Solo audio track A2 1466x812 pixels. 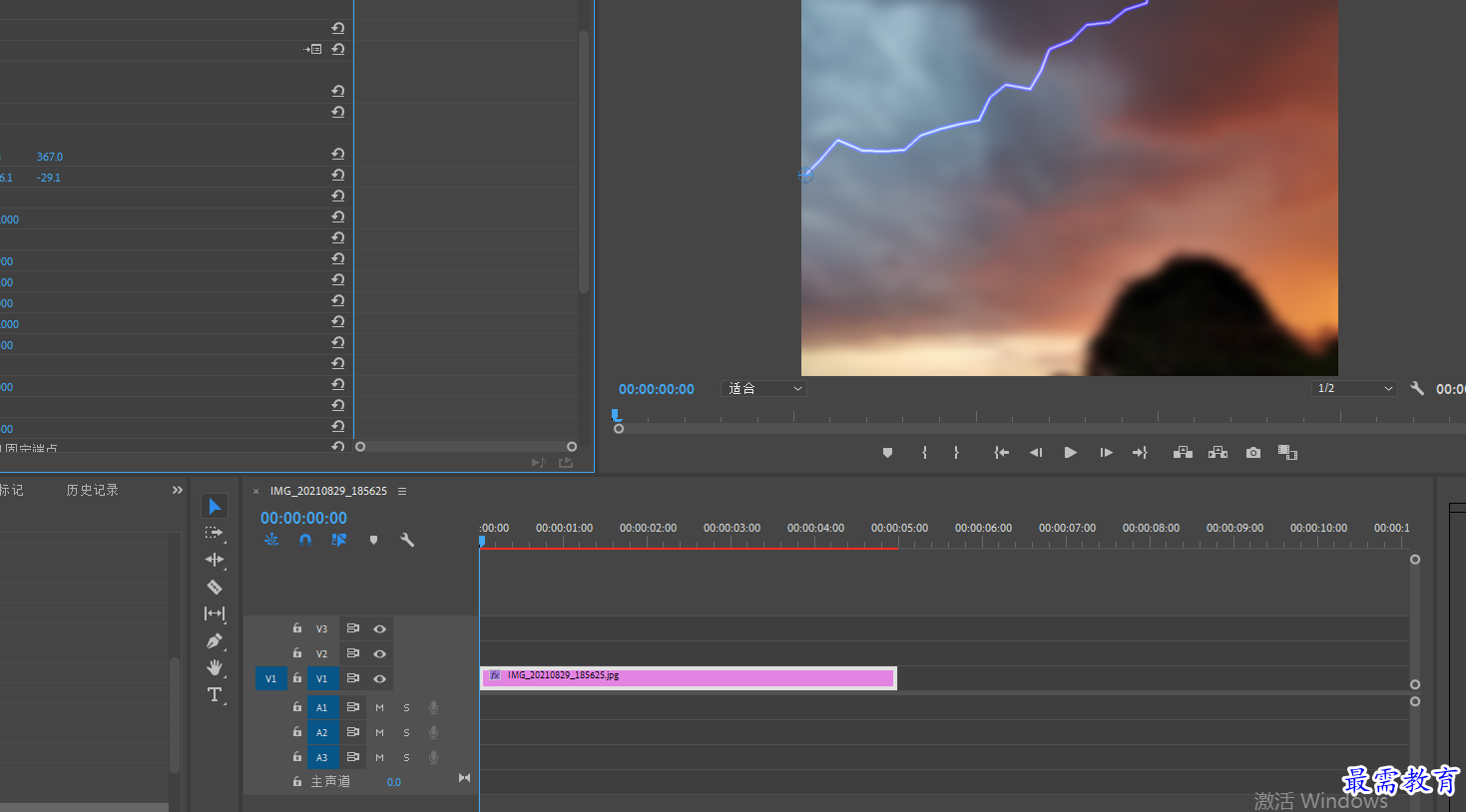click(406, 732)
